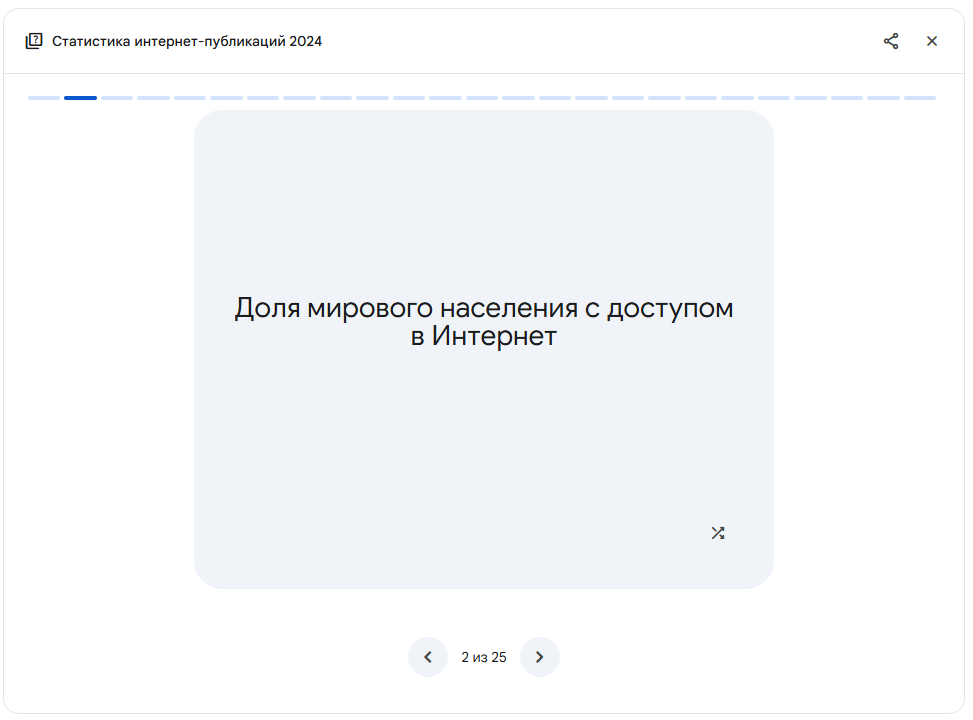The height and width of the screenshot is (720, 973).
Task: Jump to the last progress bar segment
Action: pyautogui.click(x=920, y=98)
